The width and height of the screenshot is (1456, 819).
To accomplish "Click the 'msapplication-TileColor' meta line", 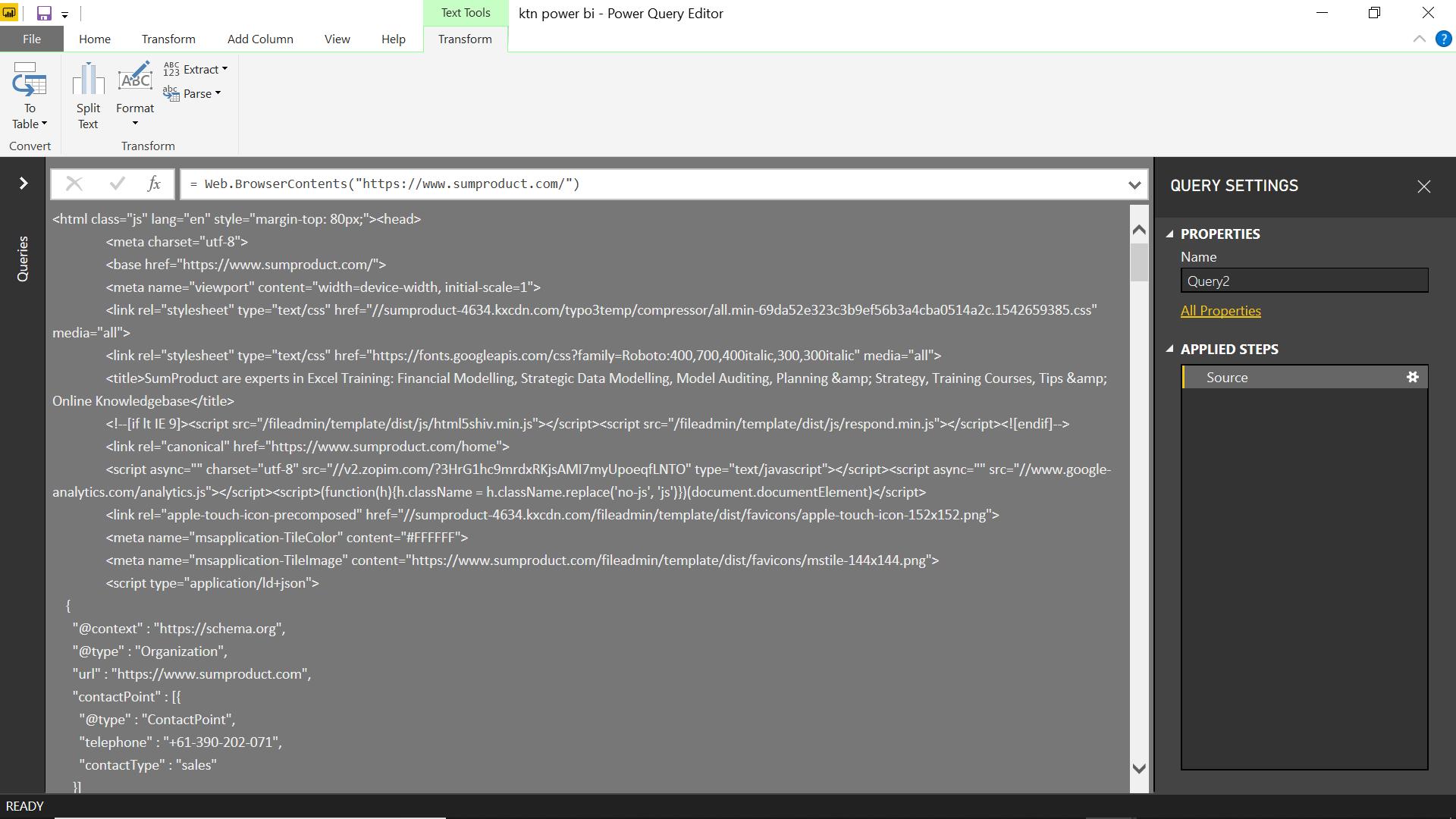I will pos(287,538).
